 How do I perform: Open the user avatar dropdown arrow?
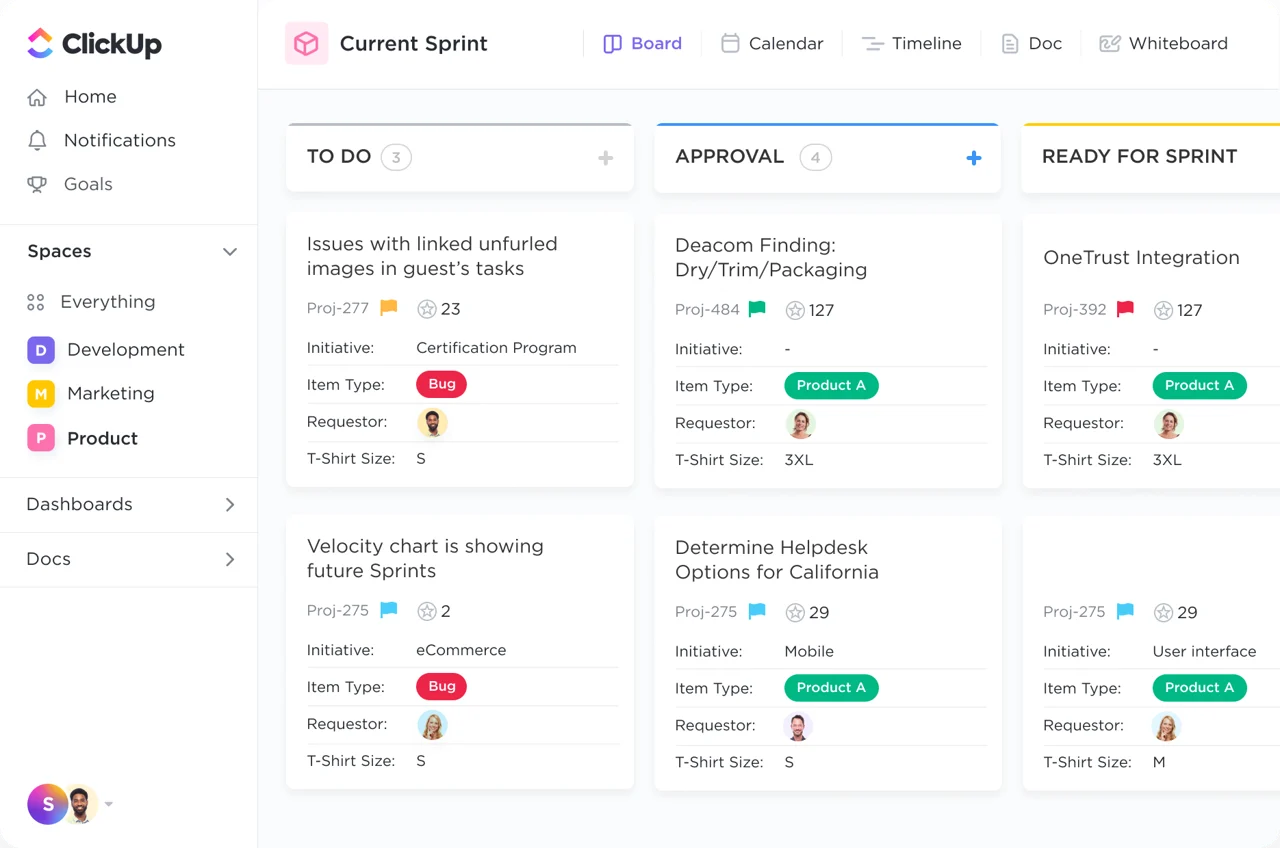[x=109, y=804]
